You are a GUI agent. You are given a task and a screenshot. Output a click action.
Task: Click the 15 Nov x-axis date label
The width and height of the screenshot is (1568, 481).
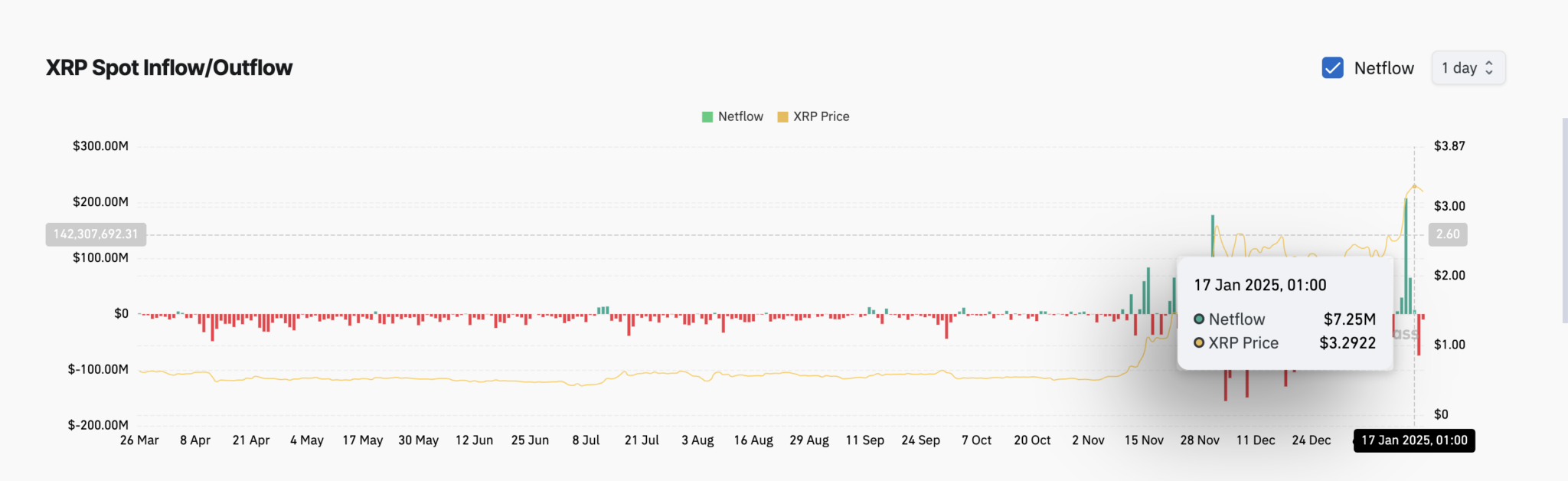1144,440
